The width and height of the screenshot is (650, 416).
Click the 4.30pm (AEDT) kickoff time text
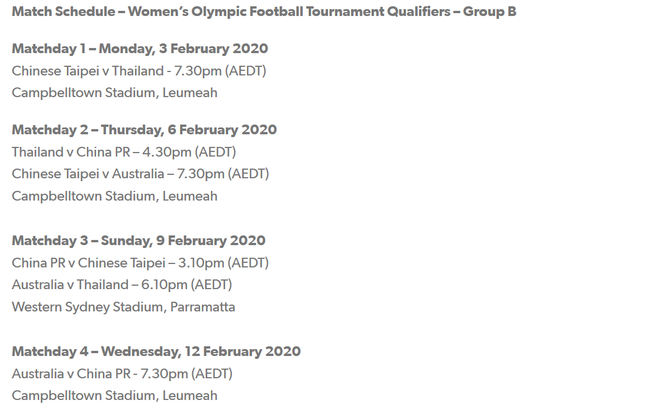(189, 152)
